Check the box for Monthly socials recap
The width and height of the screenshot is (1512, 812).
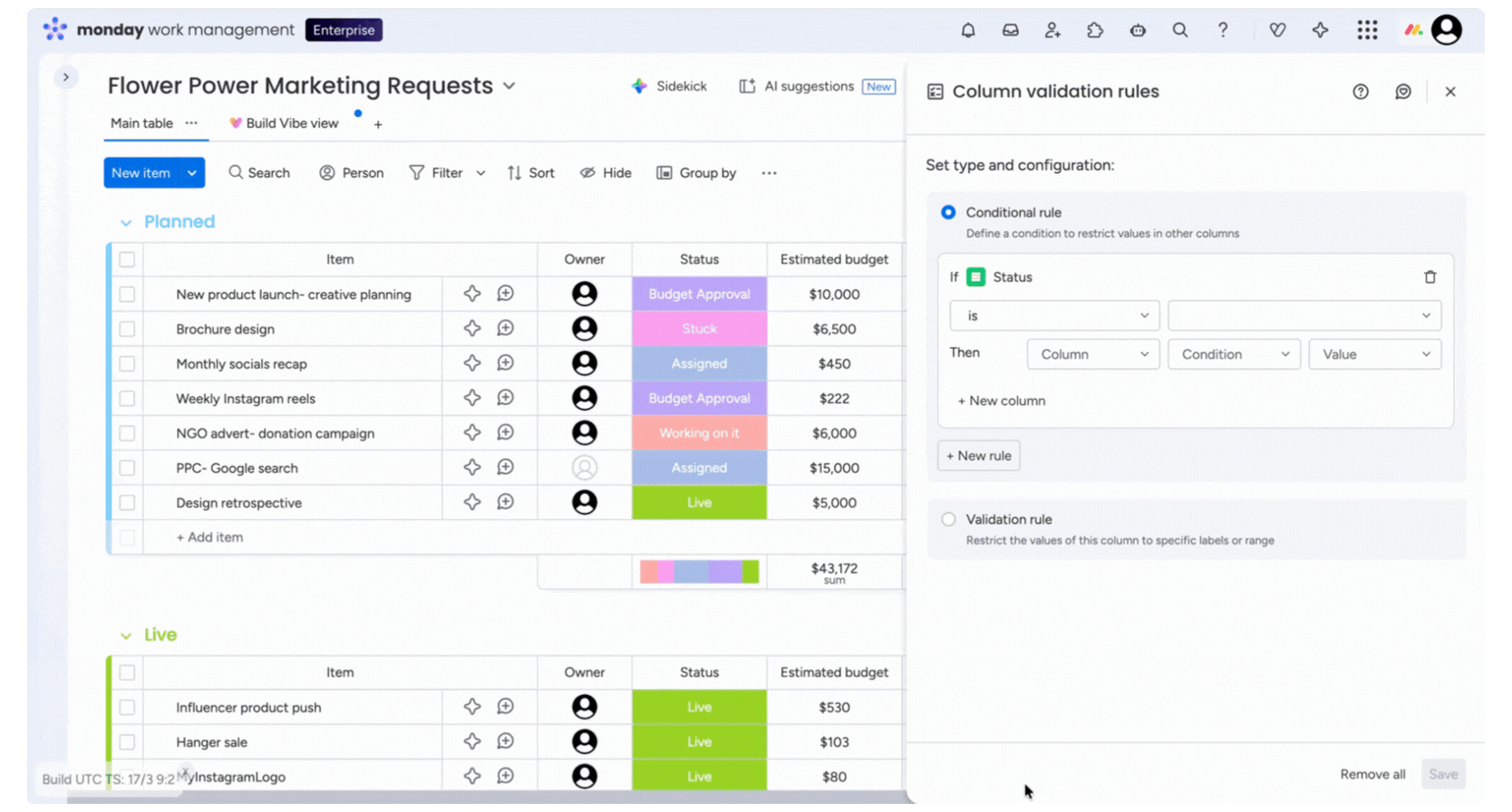point(127,364)
